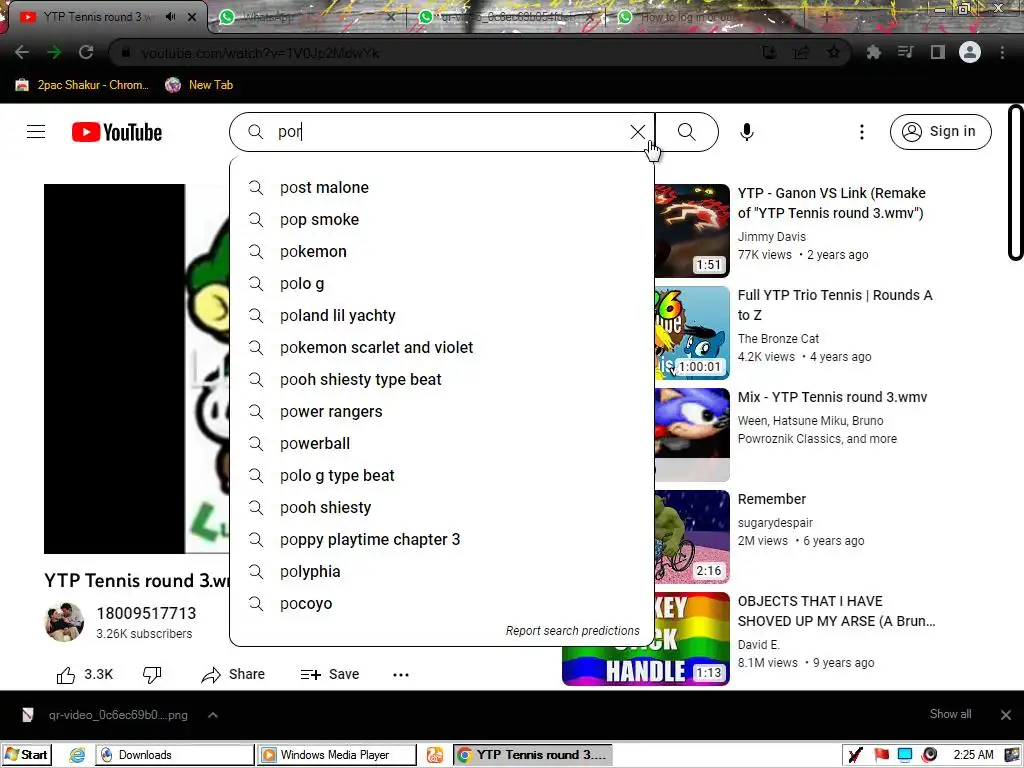Dislike the video with thumbs down
The height and width of the screenshot is (768, 1024).
tap(152, 675)
